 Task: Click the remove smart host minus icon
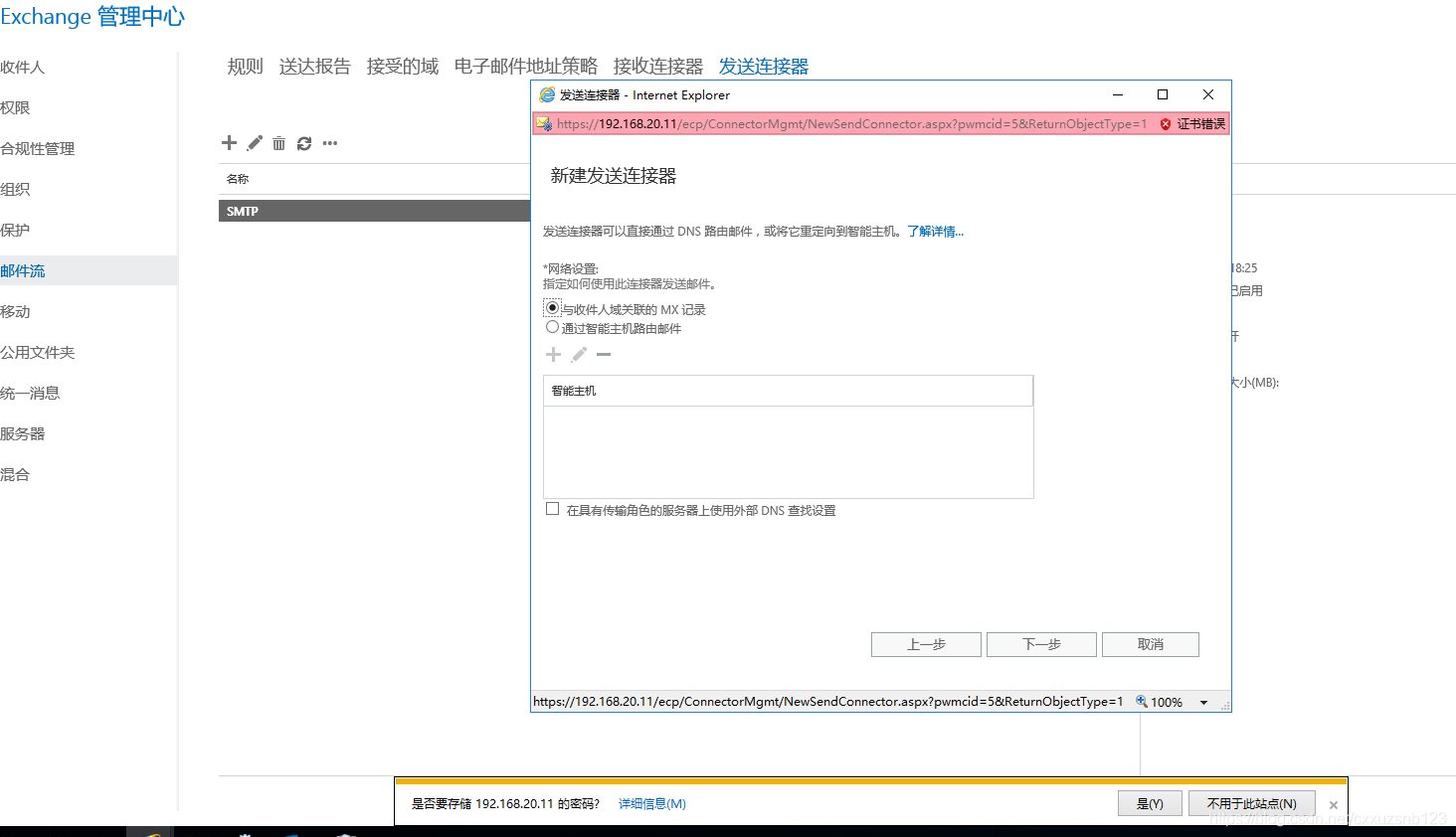click(604, 355)
